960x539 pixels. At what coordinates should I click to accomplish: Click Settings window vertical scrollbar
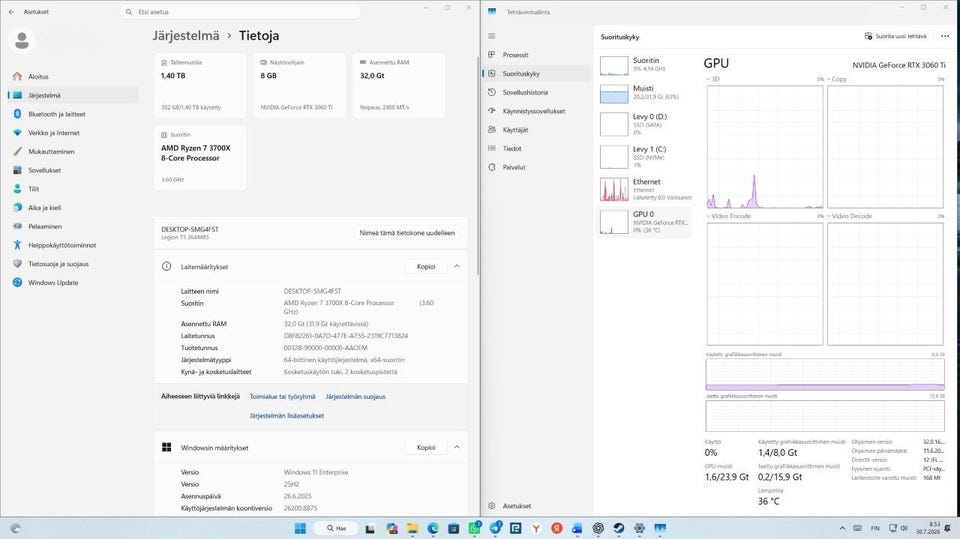[x=478, y=165]
